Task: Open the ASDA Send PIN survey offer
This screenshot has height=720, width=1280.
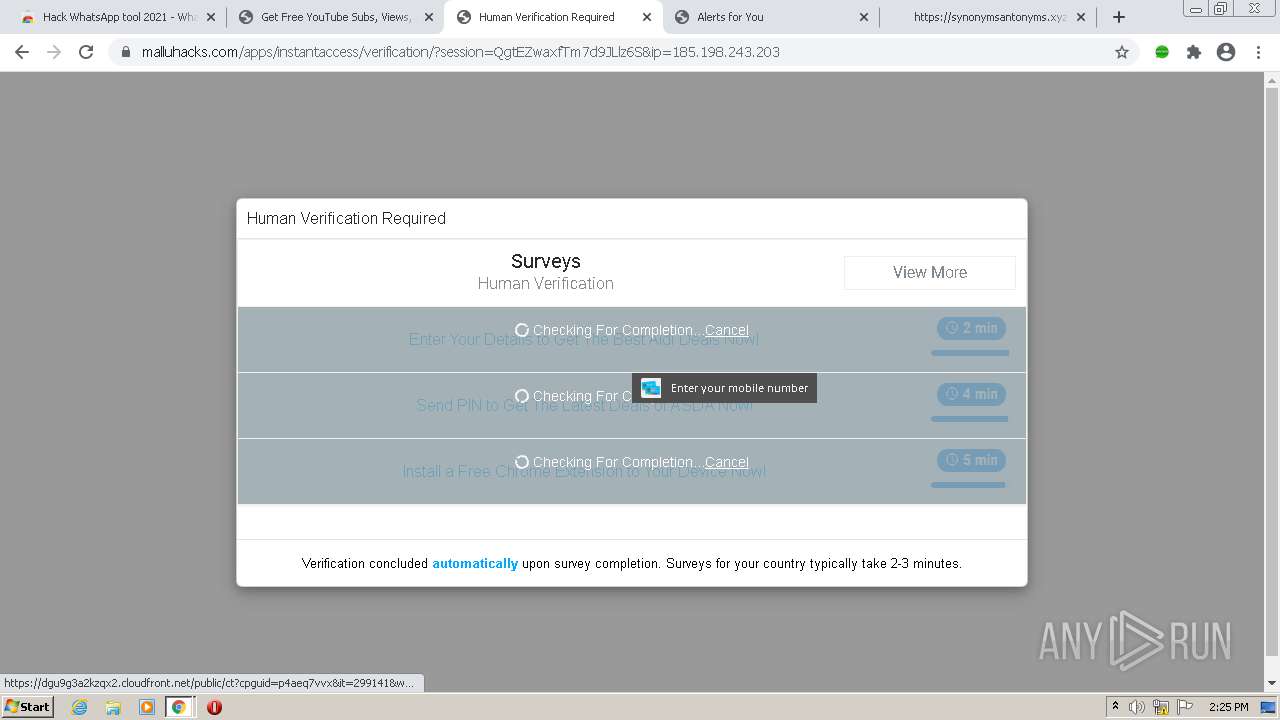Action: coord(584,406)
